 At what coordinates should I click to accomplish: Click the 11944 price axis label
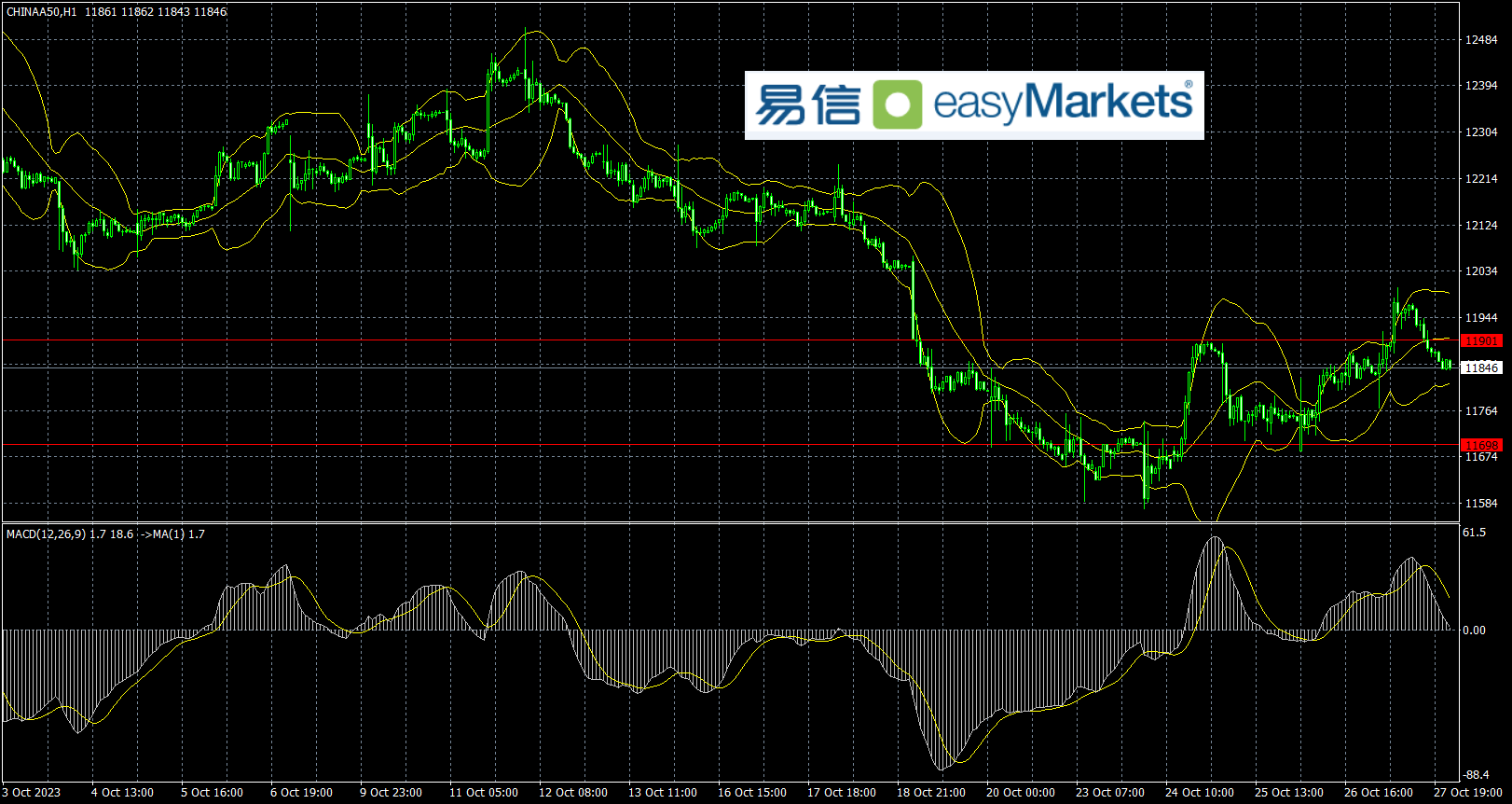(1481, 318)
